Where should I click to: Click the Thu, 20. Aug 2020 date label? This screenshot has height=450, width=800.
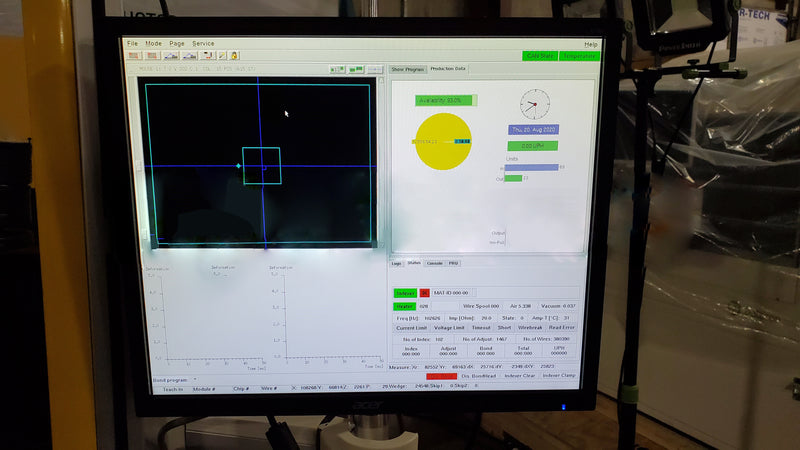533,130
